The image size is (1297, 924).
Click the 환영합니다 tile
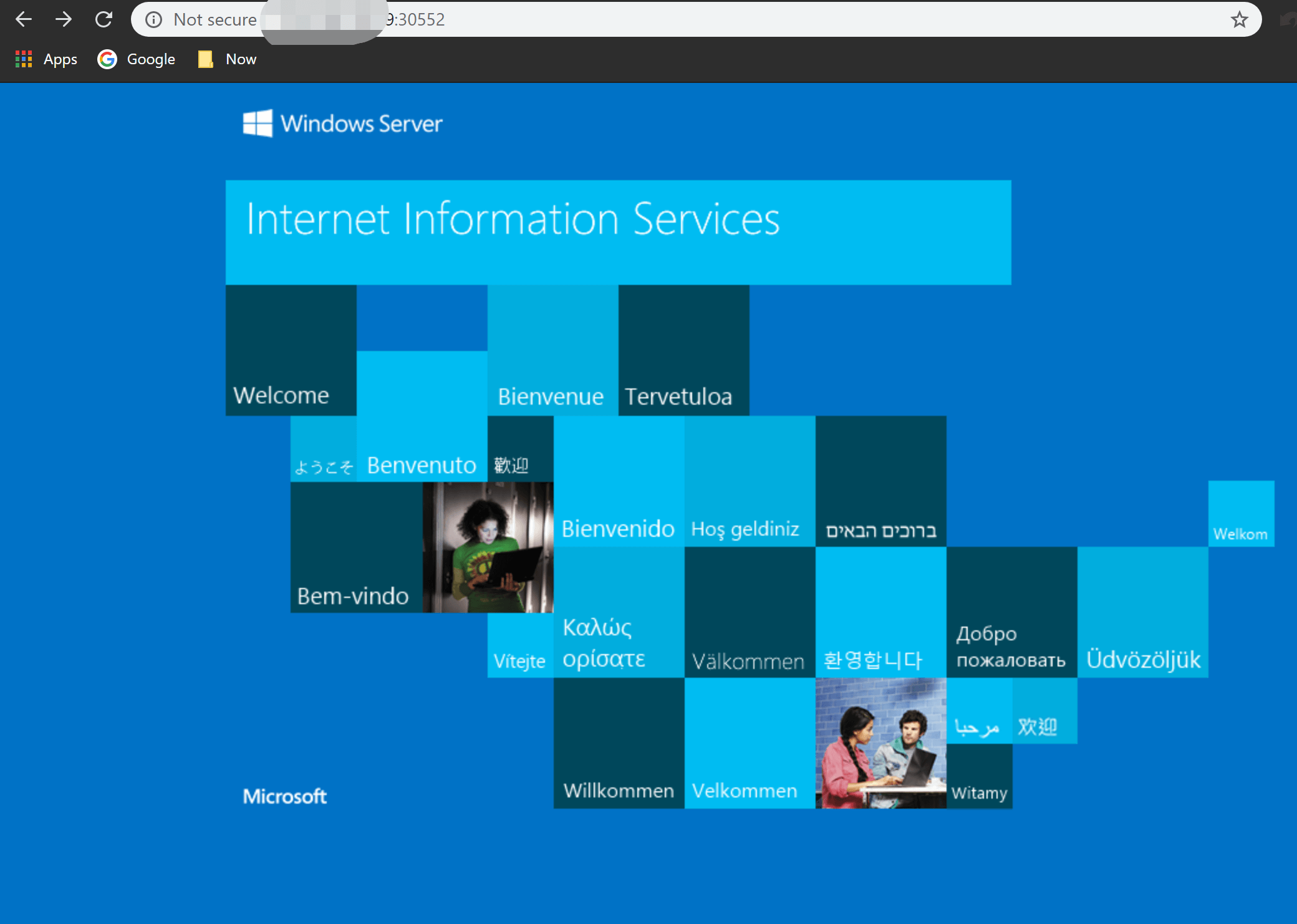click(x=881, y=612)
